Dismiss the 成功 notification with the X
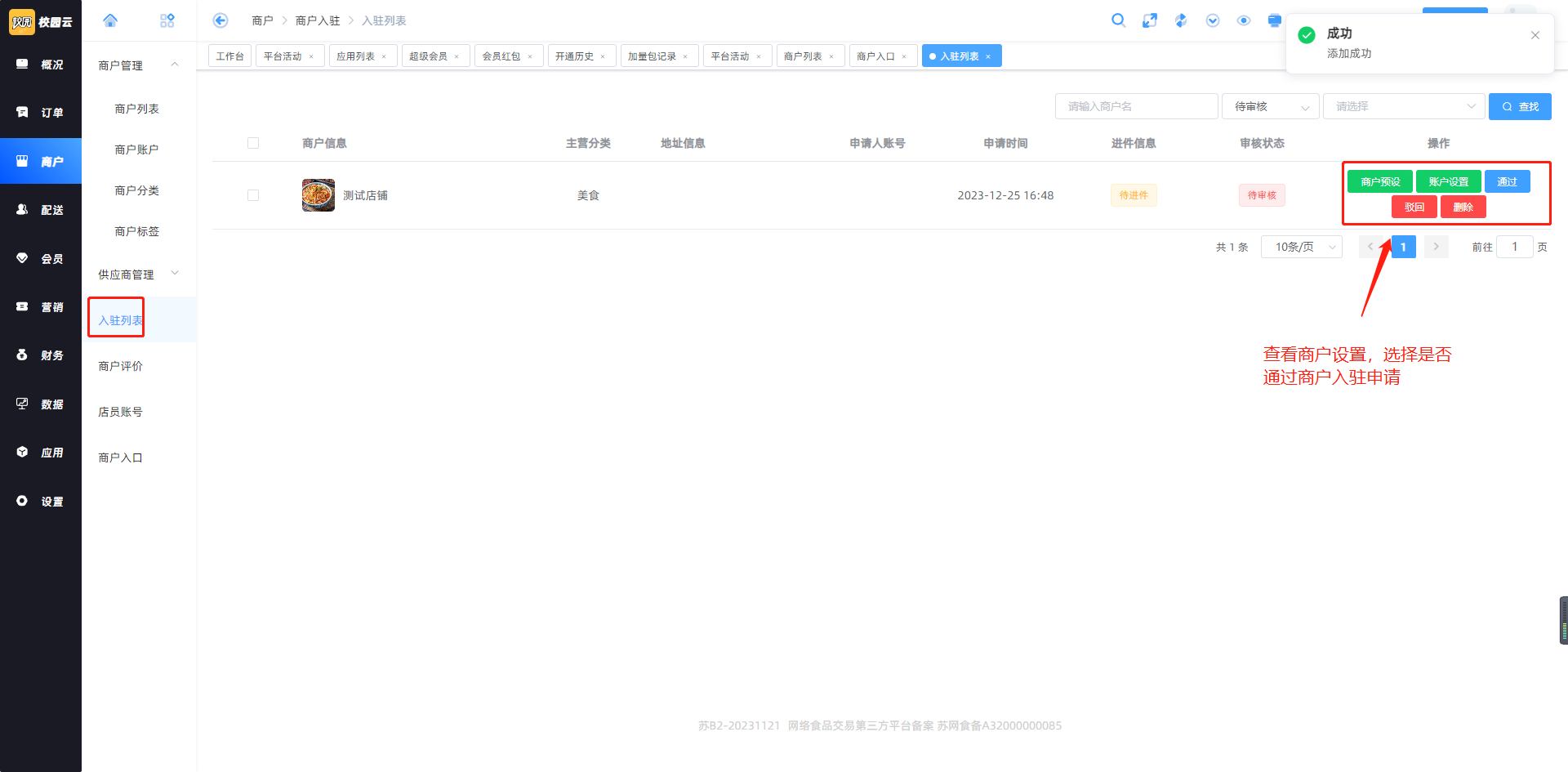 coord(1535,35)
